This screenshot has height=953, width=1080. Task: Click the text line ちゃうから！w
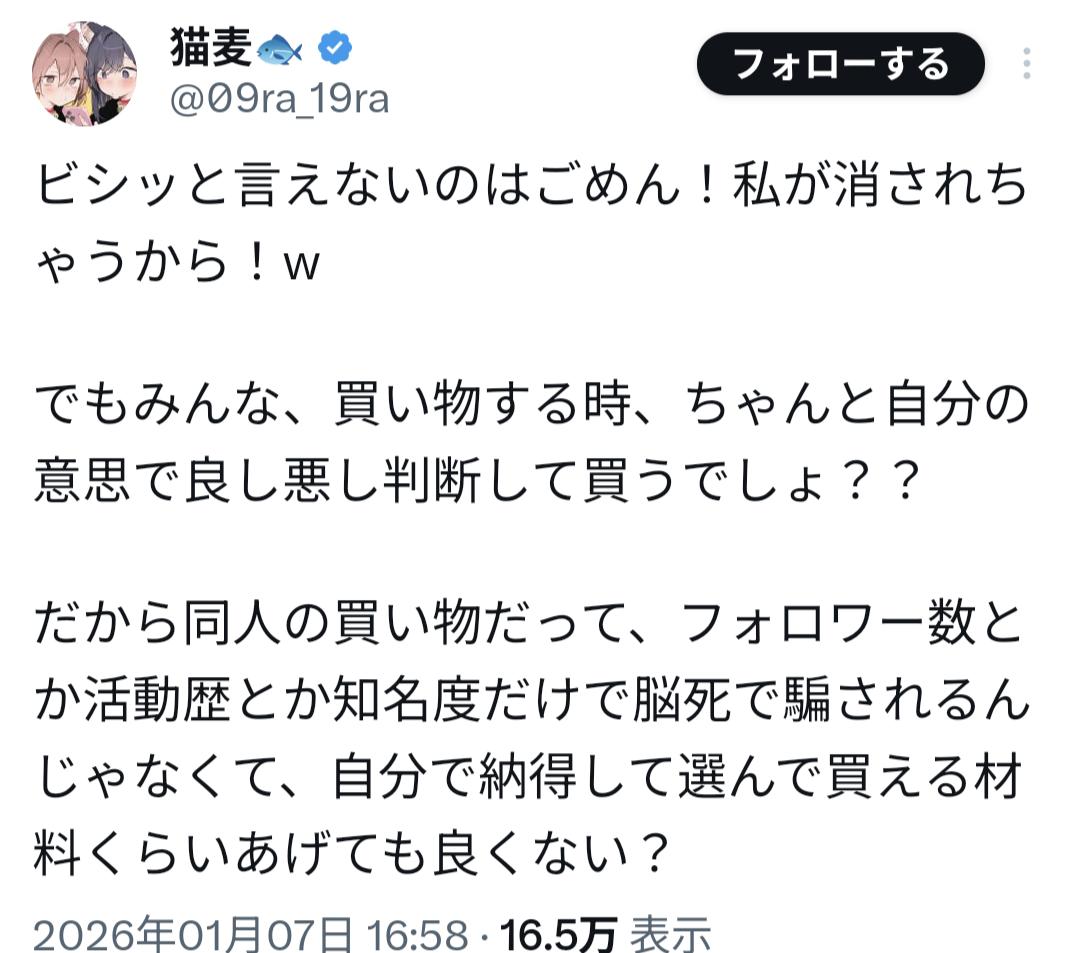pyautogui.click(x=176, y=267)
